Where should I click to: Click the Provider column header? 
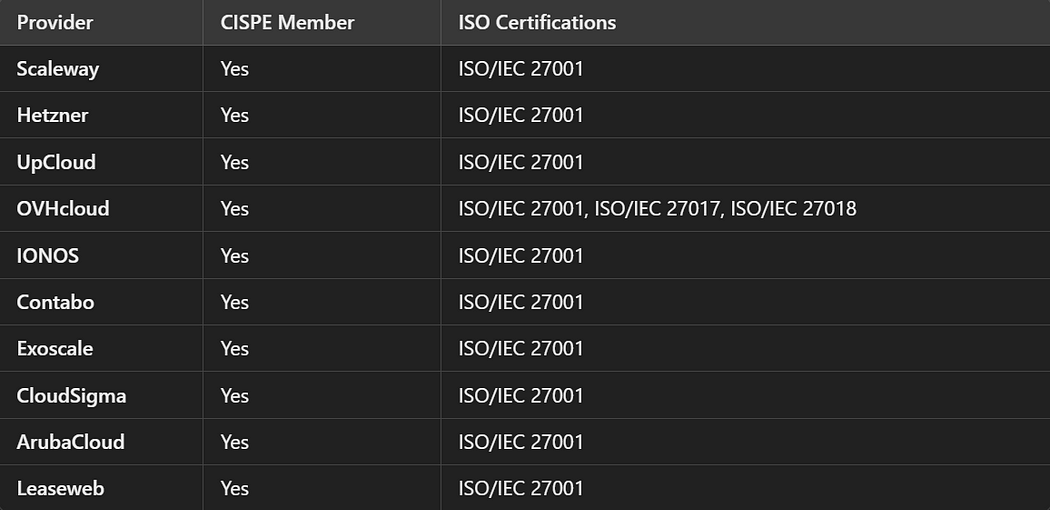tap(55, 22)
